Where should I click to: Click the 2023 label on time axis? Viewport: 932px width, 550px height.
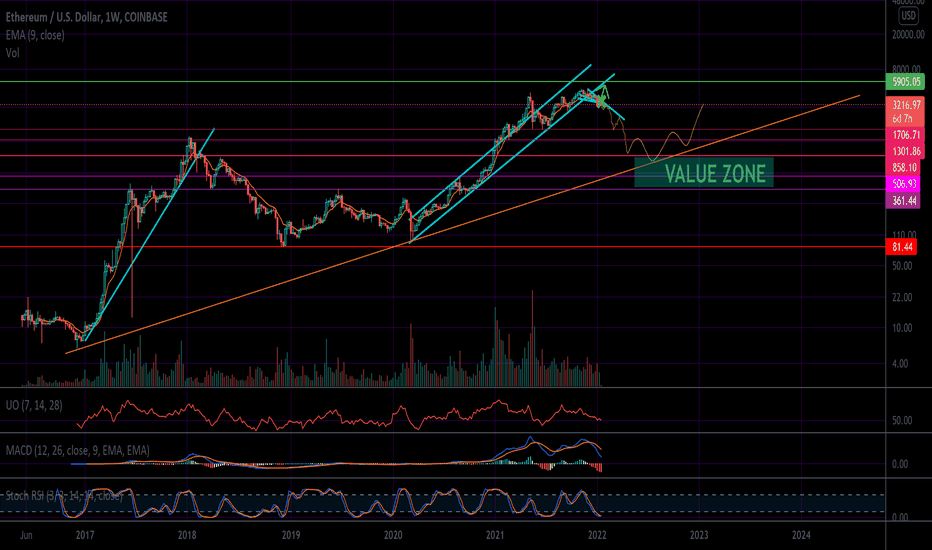pyautogui.click(x=699, y=535)
